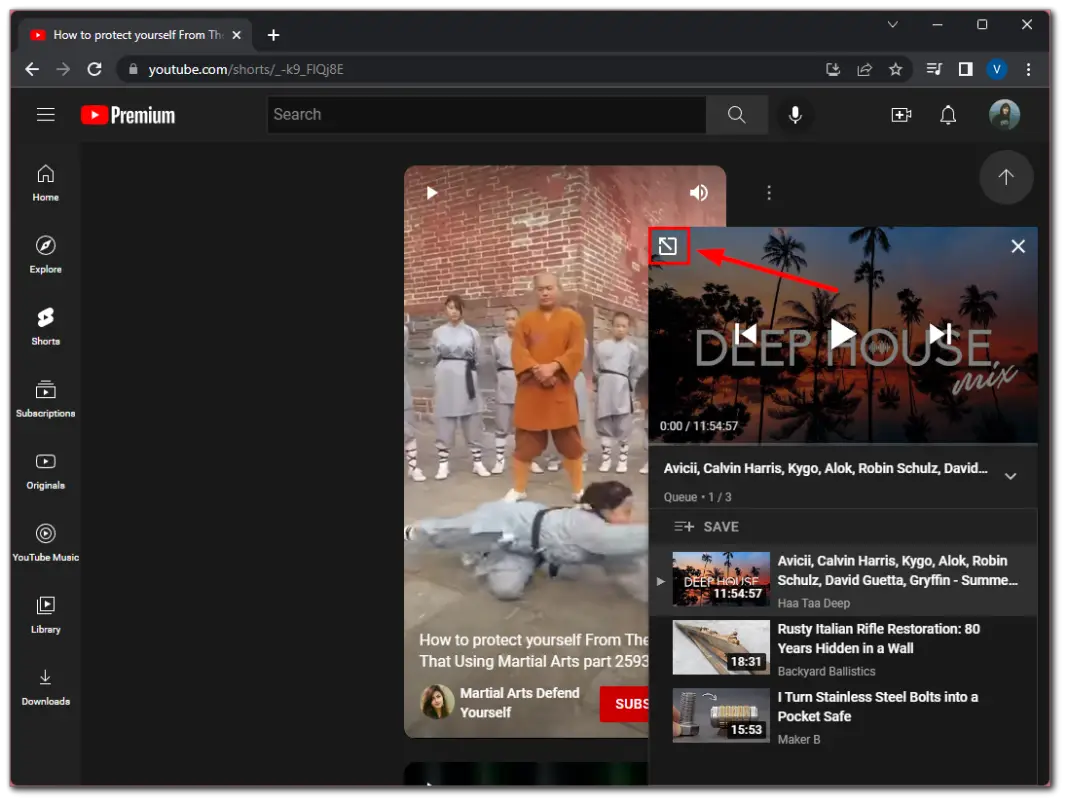
Task: Open the browser customize menu
Action: click(x=1027, y=69)
